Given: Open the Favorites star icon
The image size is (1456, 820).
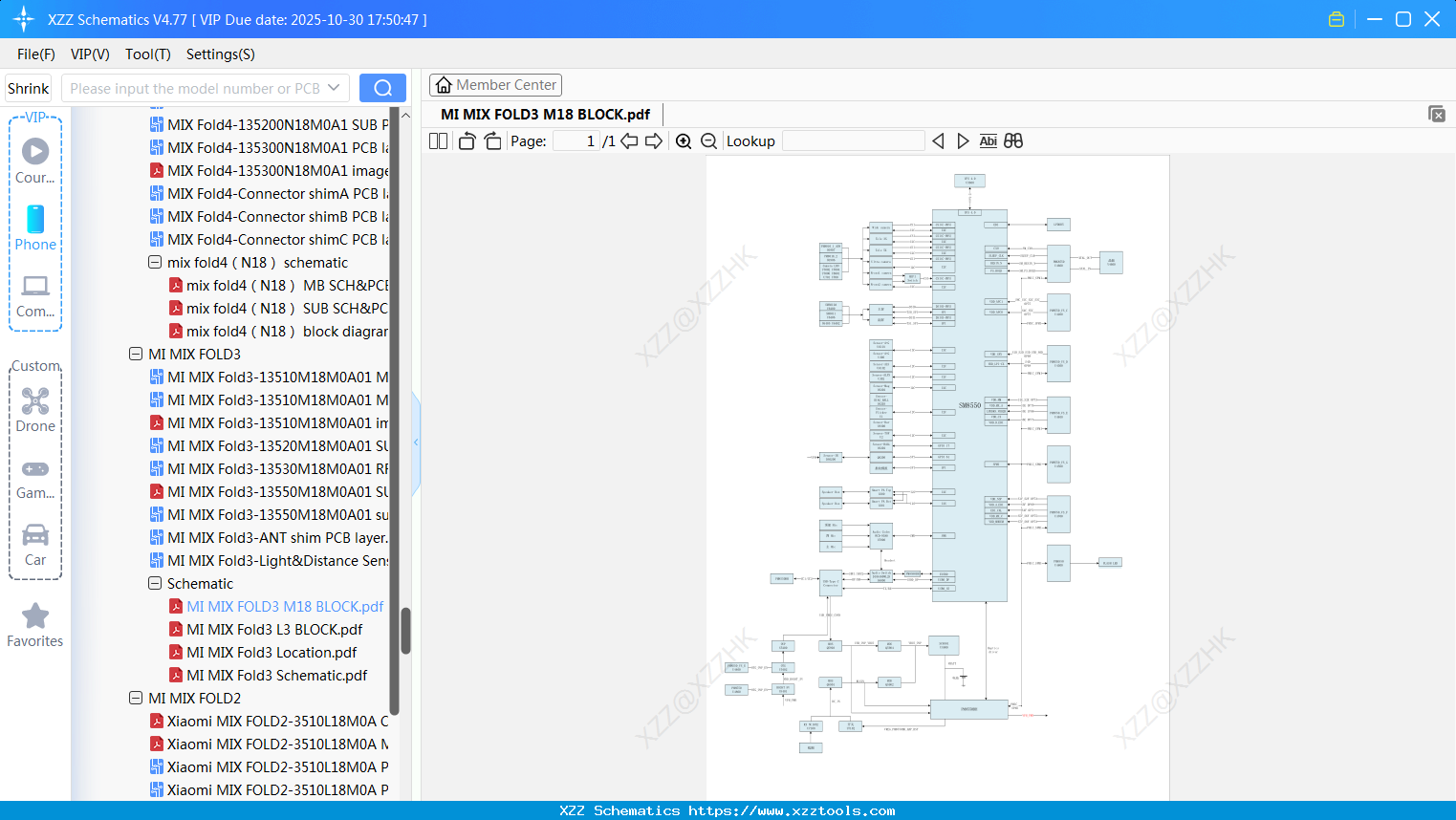Looking at the screenshot, I should coord(35,626).
